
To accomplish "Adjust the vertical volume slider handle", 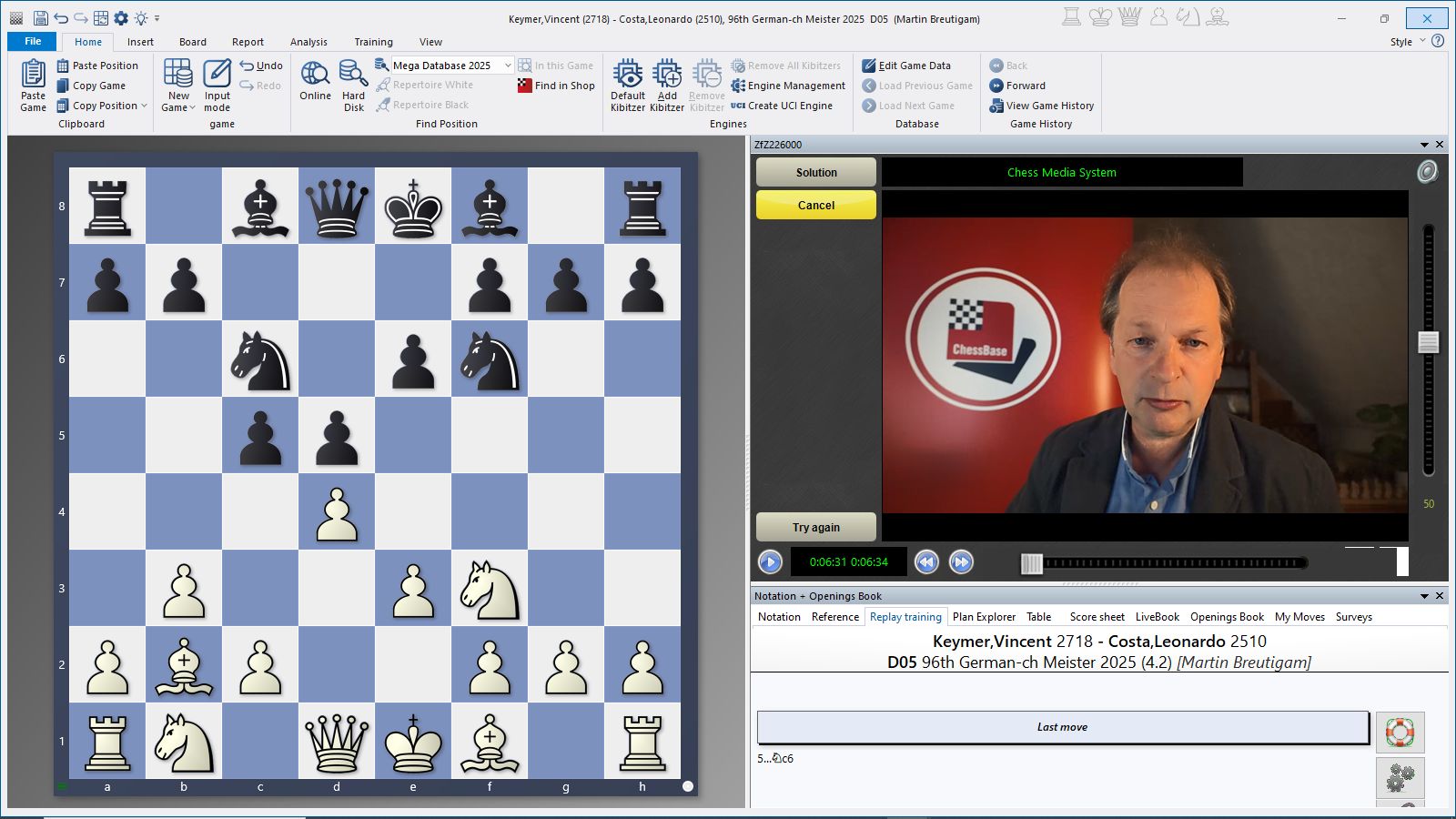I will (x=1428, y=342).
